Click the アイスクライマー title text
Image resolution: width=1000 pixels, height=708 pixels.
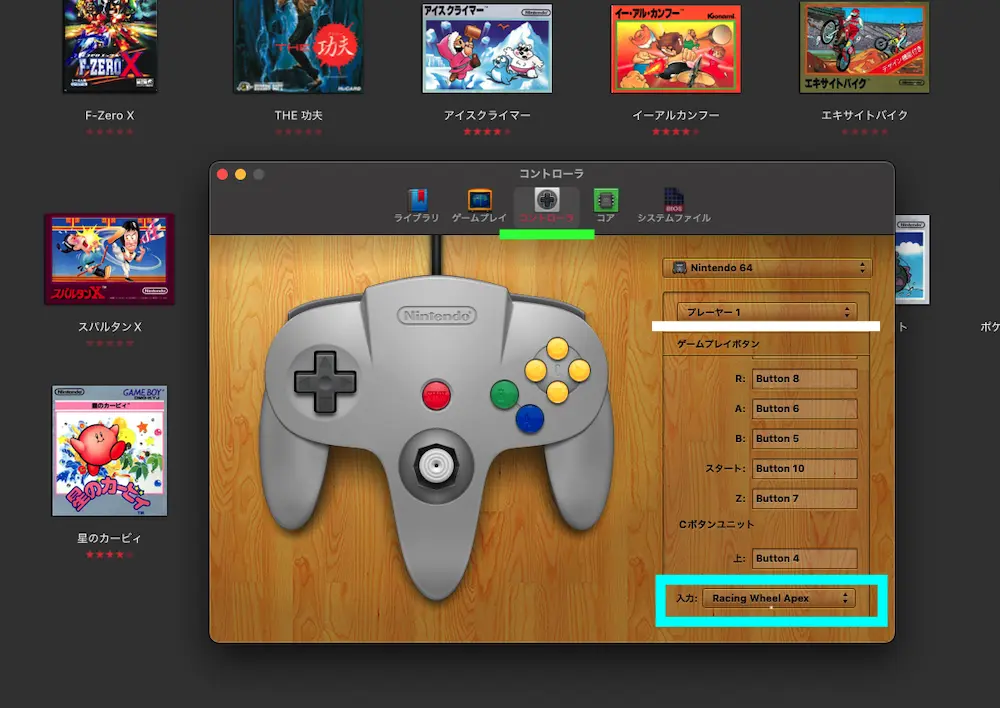(487, 115)
